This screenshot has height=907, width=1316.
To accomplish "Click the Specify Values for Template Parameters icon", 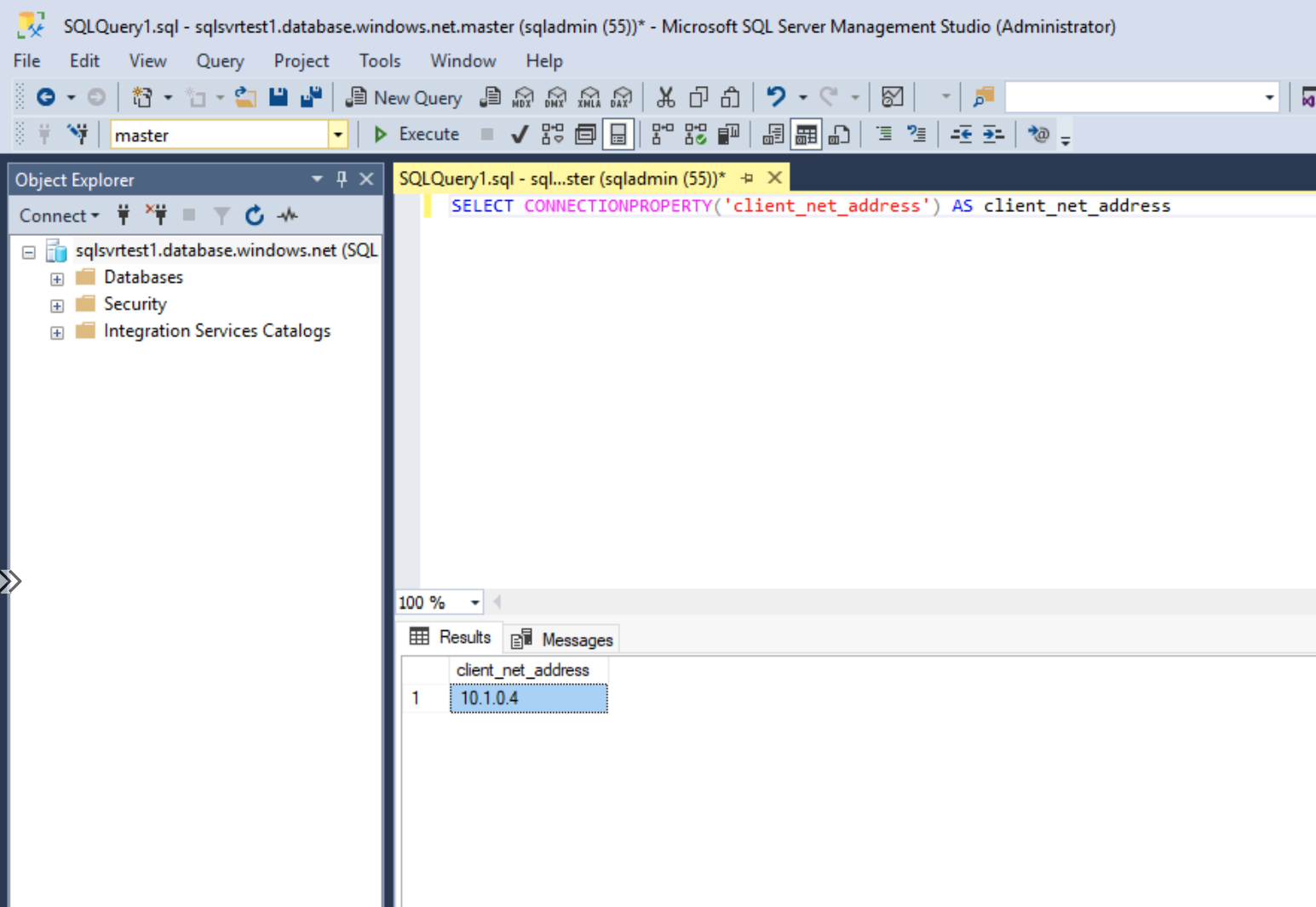I will [1038, 134].
